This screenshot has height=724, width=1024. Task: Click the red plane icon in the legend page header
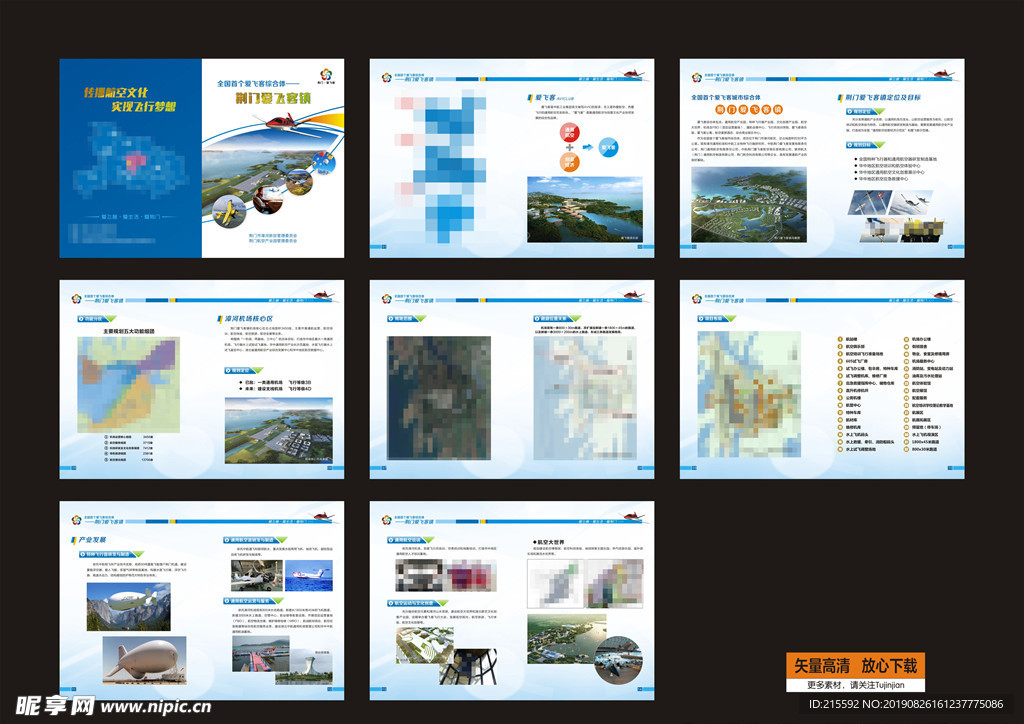(x=942, y=295)
